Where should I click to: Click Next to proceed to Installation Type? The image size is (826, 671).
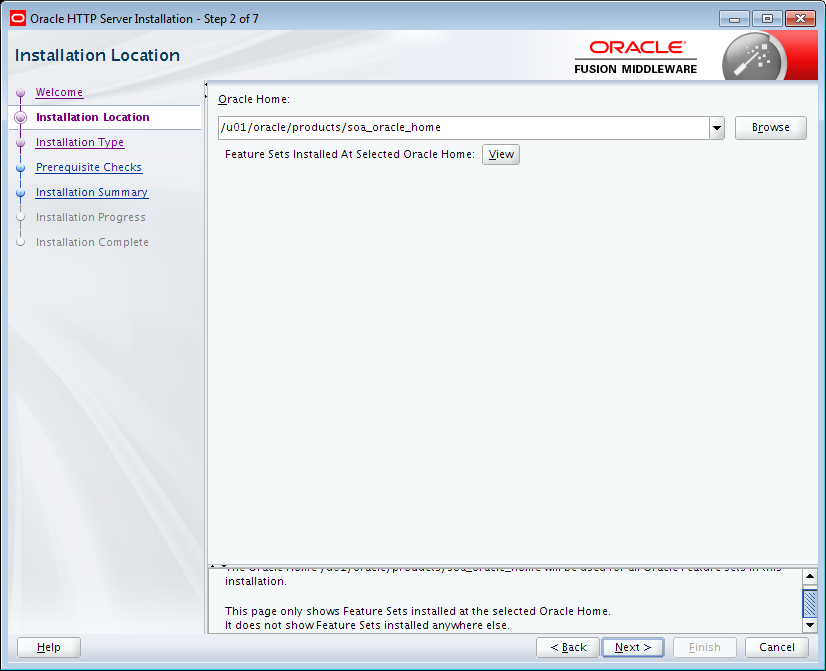pos(633,647)
